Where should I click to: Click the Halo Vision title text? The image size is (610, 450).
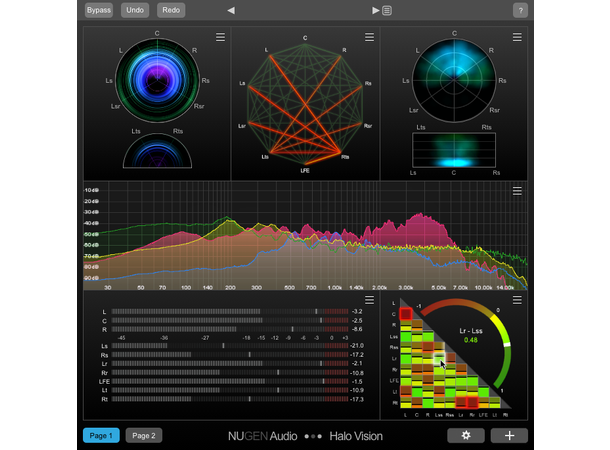(356, 436)
